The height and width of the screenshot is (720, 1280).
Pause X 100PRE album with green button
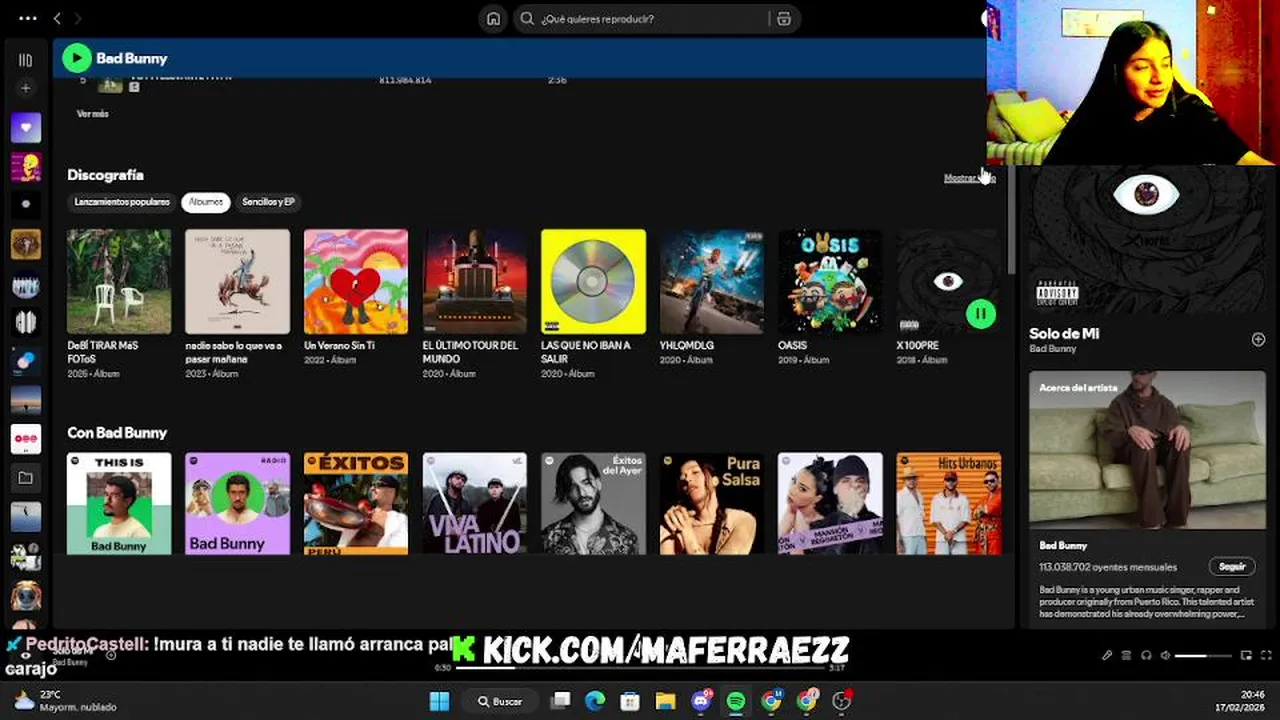point(980,314)
